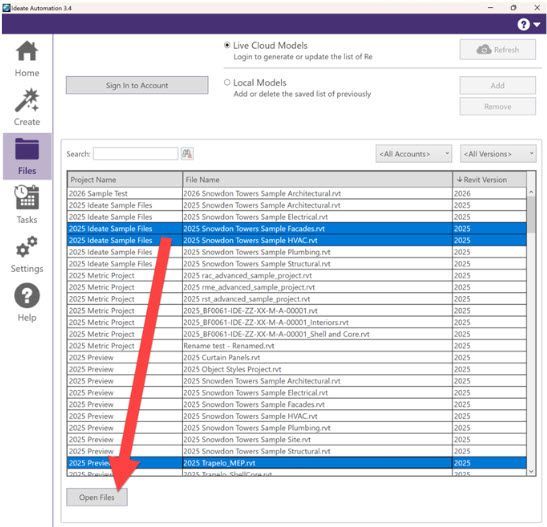Select 2025 rme_advanced_sample_project.rvt row
Viewport: 547px width, 527px height.
pos(297,287)
